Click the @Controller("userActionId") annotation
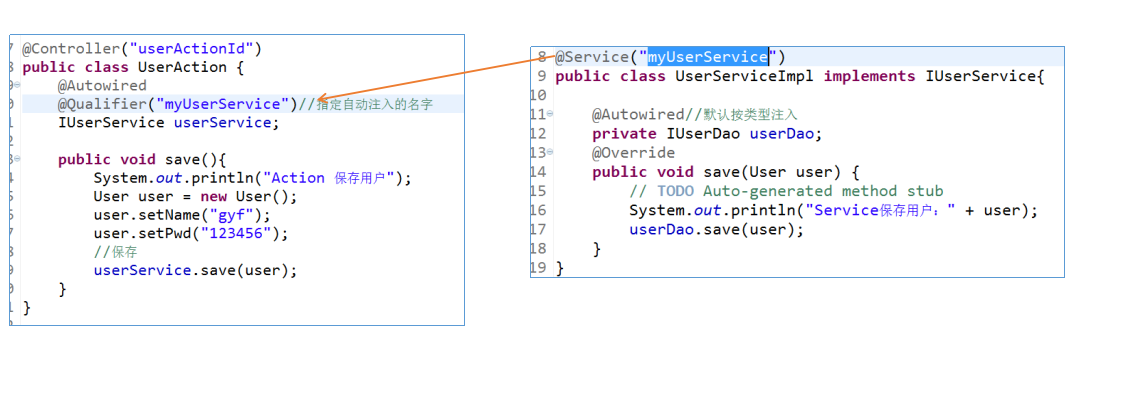The height and width of the screenshot is (396, 1133). click(x=142, y=49)
